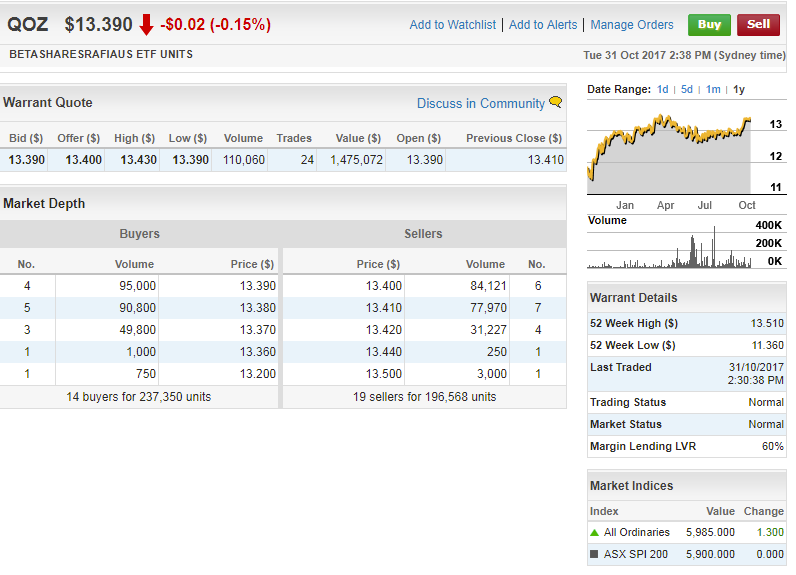Click the -$0.02 (-0.15%) price change
Viewport: 796px width, 575px height.
pyautogui.click(x=215, y=24)
